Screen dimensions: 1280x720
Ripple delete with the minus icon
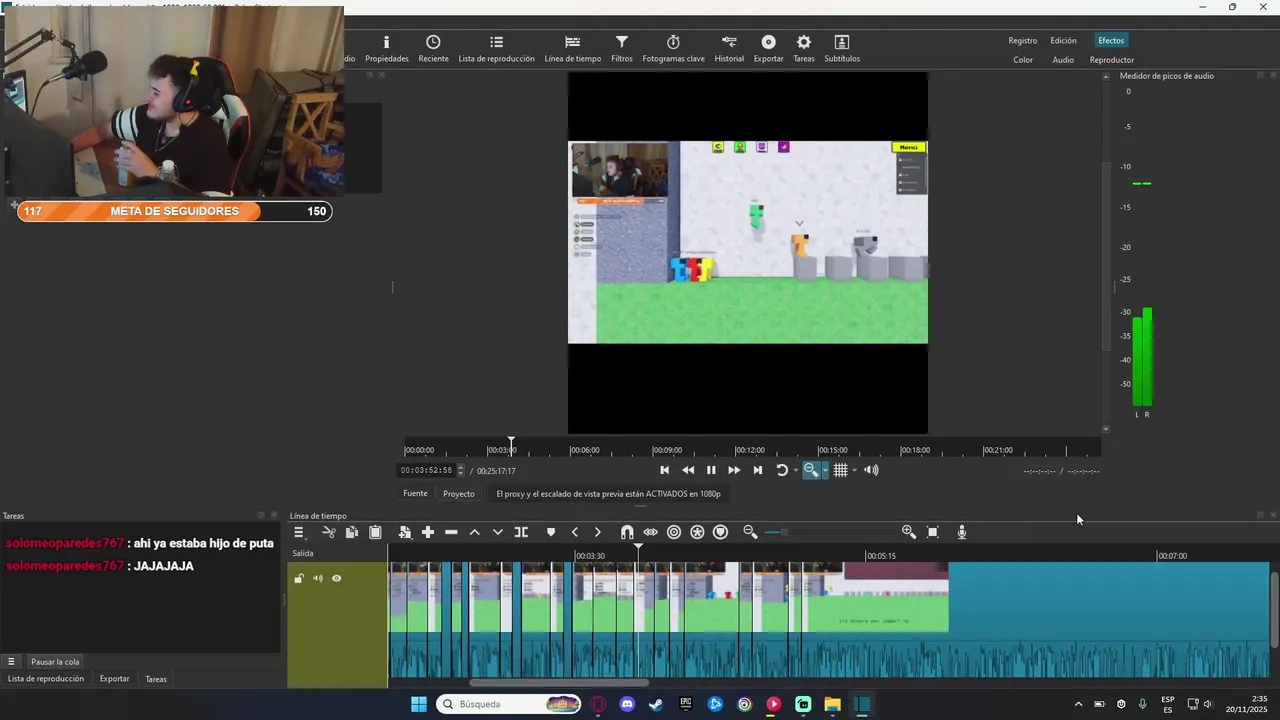(x=451, y=532)
